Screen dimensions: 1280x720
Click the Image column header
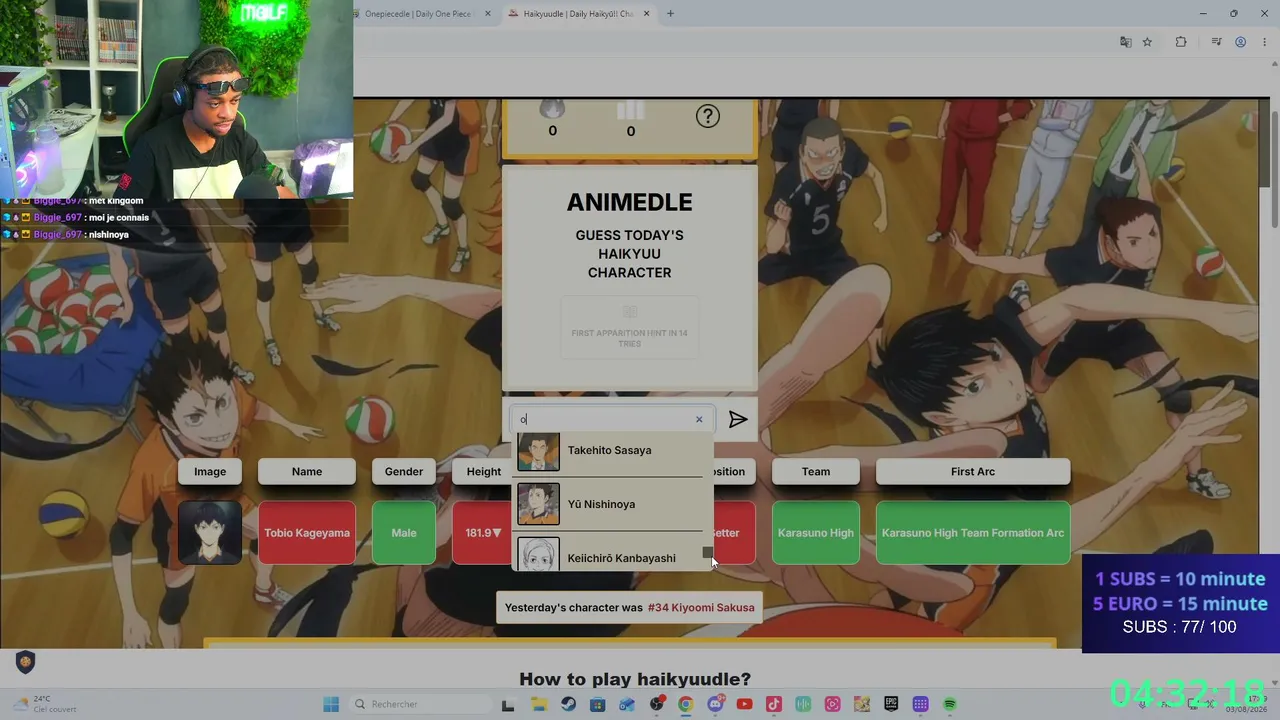point(210,472)
